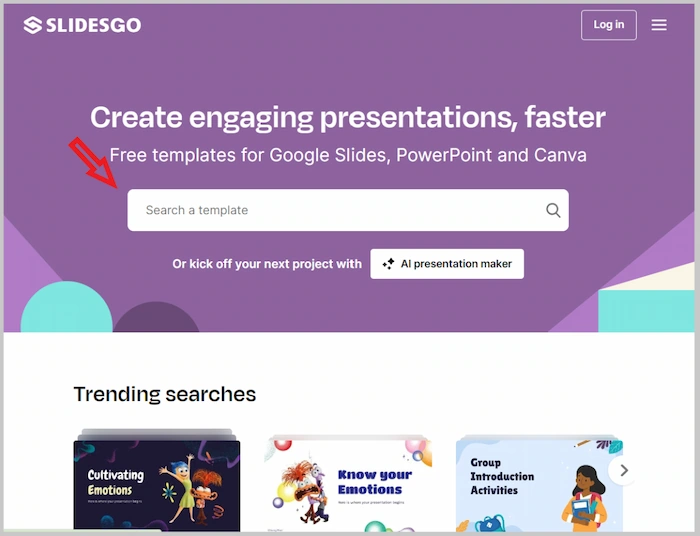Click the Slidesgo logo icon
This screenshot has width=700, height=536.
33,25
